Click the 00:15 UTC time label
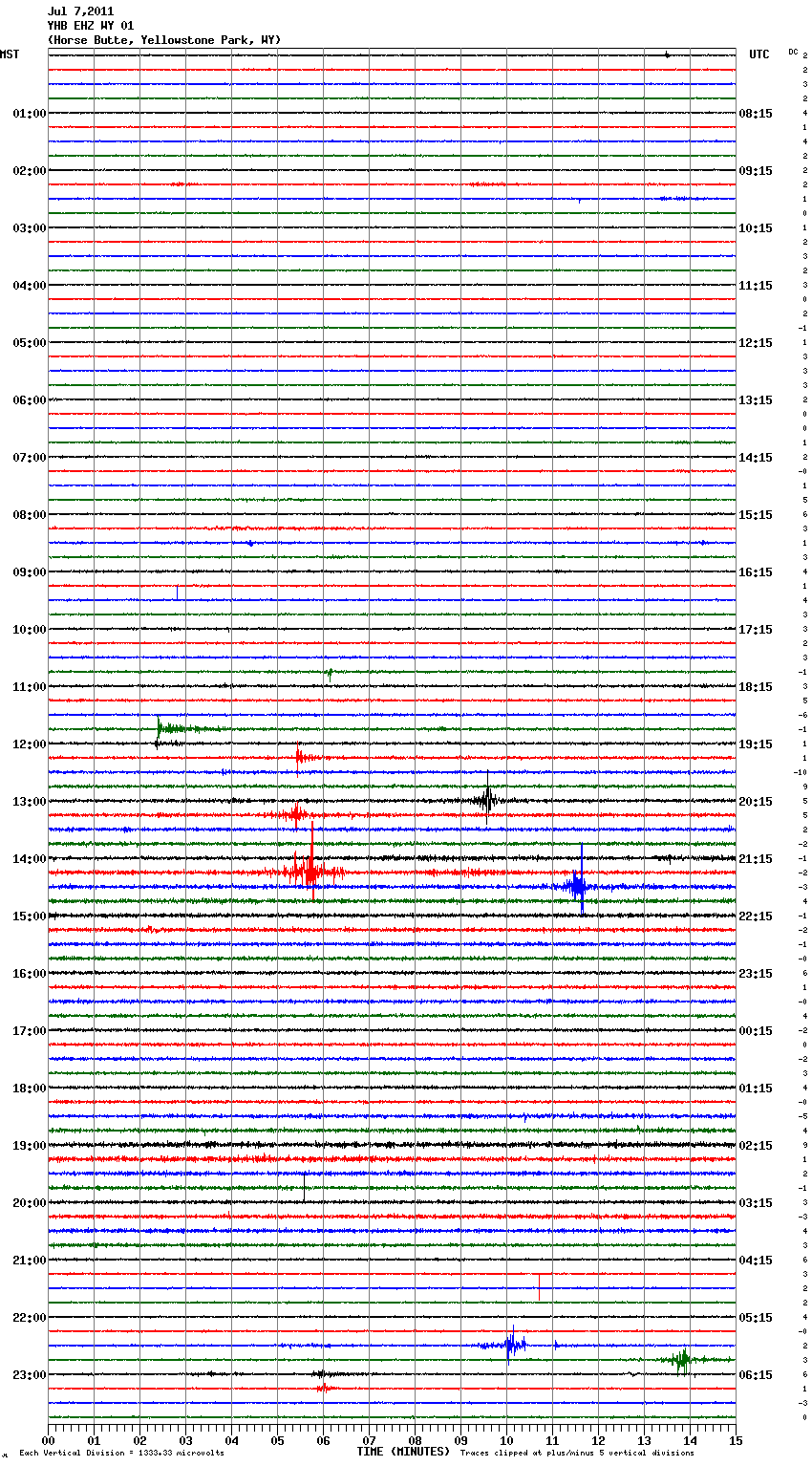Screen dimensions: 812x1466 pyautogui.click(x=756, y=1031)
